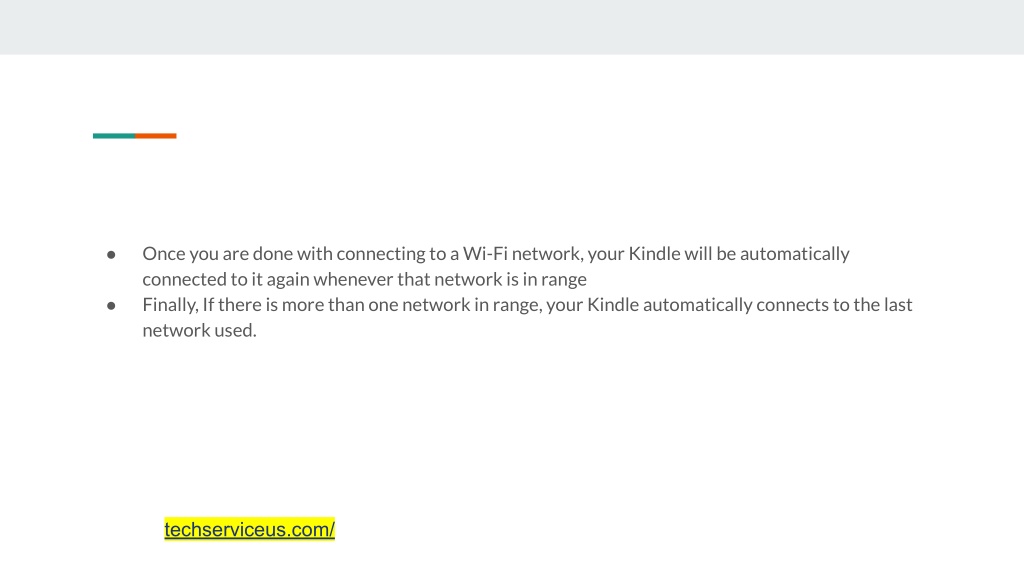Select the orange segment of accent line
The image size is (1024, 576).
155,136
